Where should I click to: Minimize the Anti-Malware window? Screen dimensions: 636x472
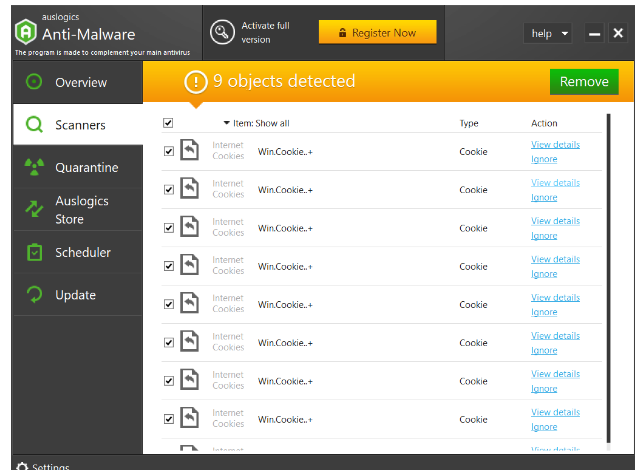594,33
